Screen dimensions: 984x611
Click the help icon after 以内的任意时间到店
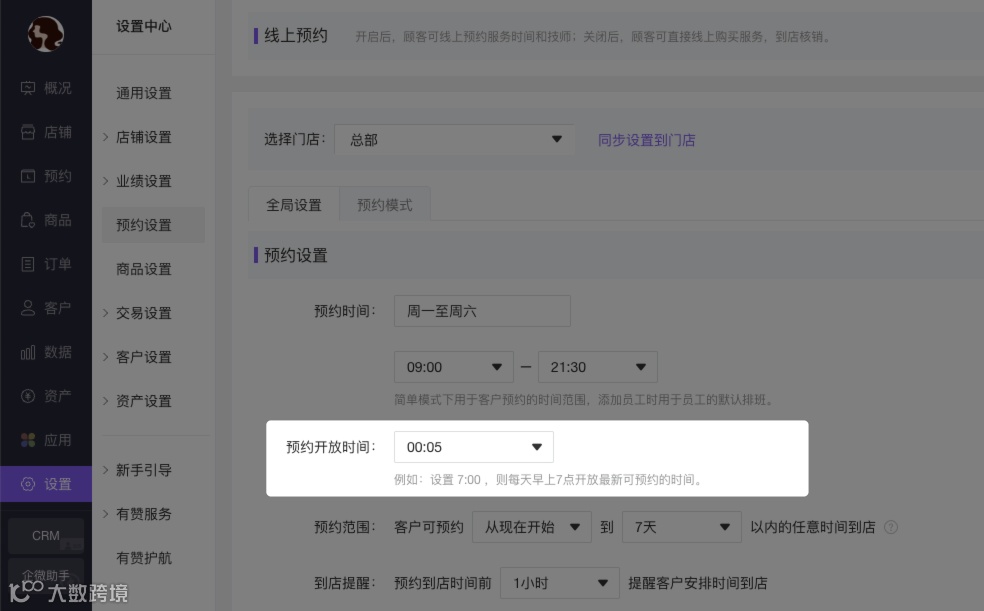890,527
